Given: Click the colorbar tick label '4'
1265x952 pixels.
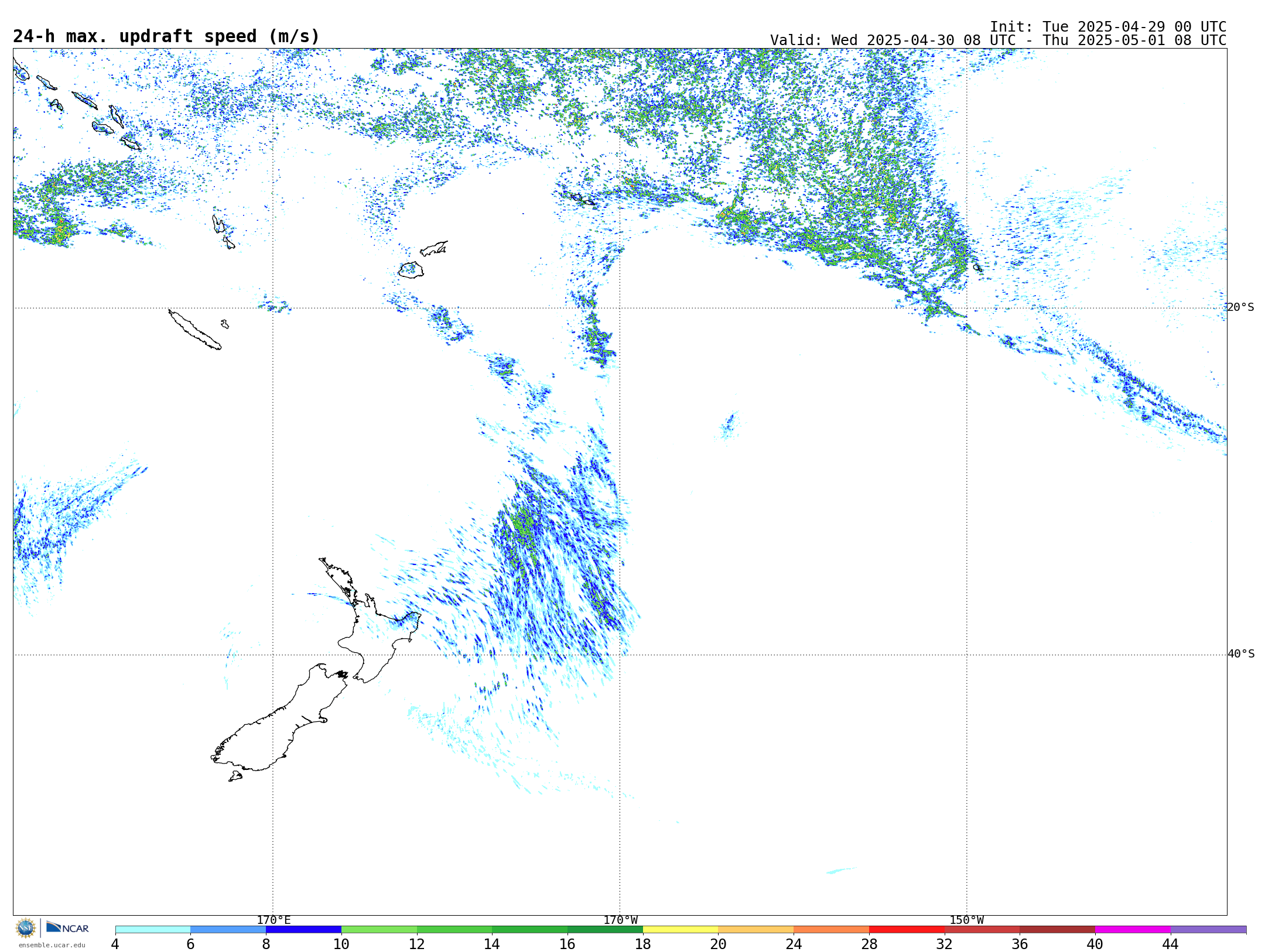Looking at the screenshot, I should (115, 944).
